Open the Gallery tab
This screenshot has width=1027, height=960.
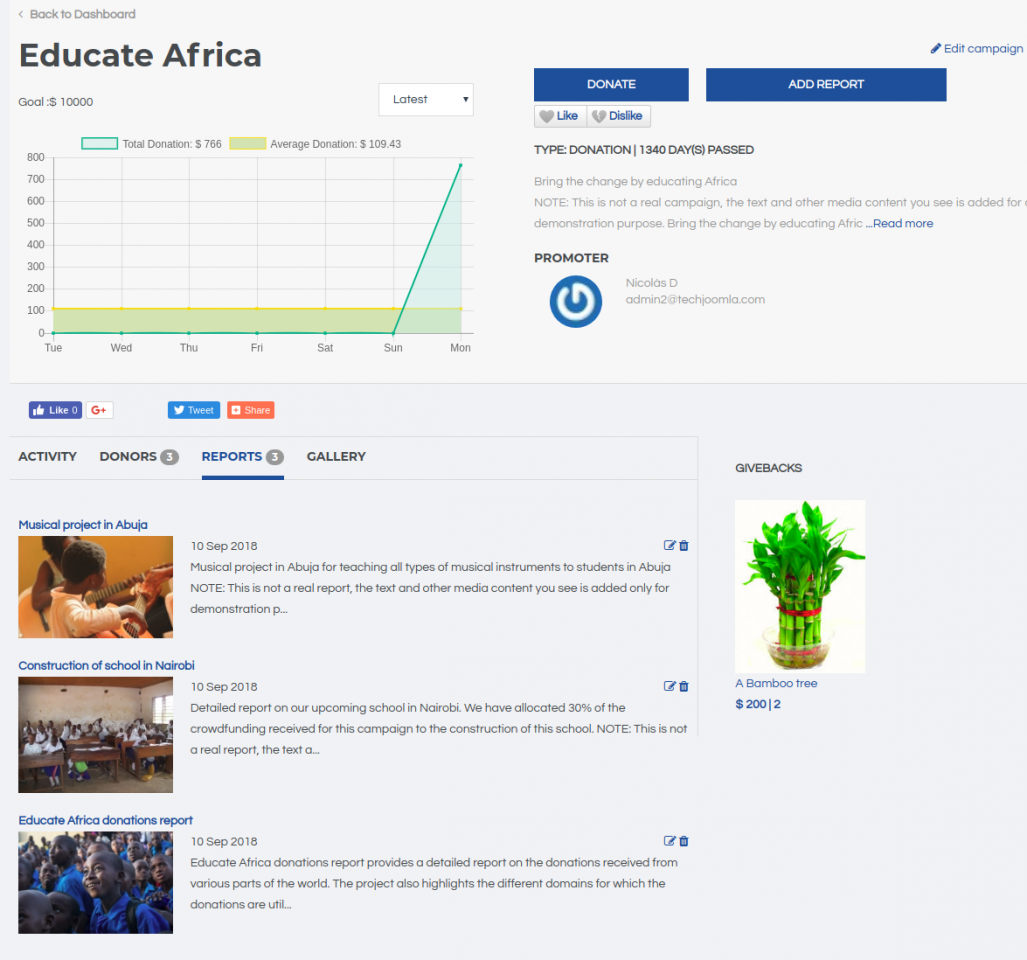click(x=336, y=457)
